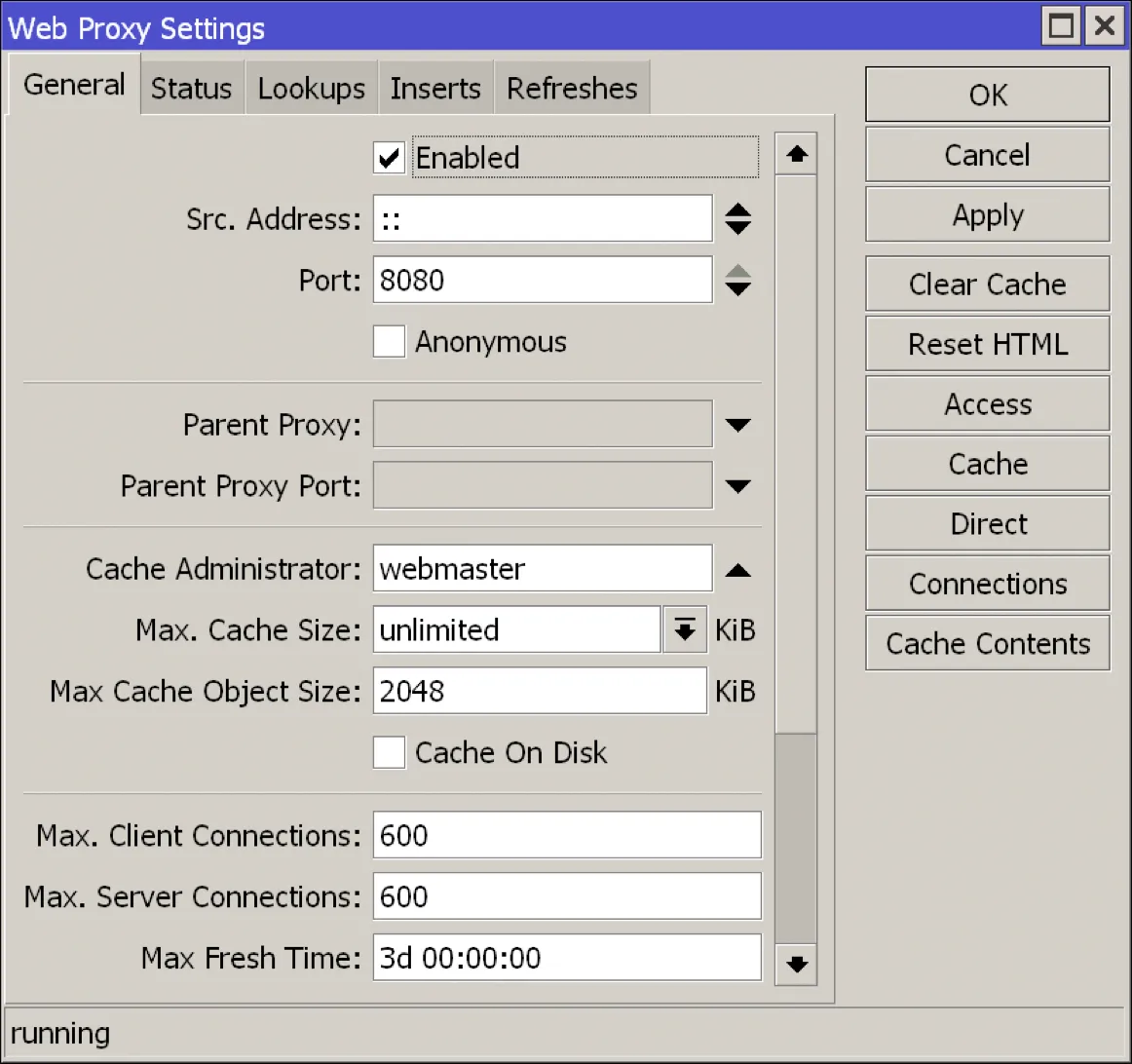
Task: Turn on Cache On Disk
Action: coord(389,753)
